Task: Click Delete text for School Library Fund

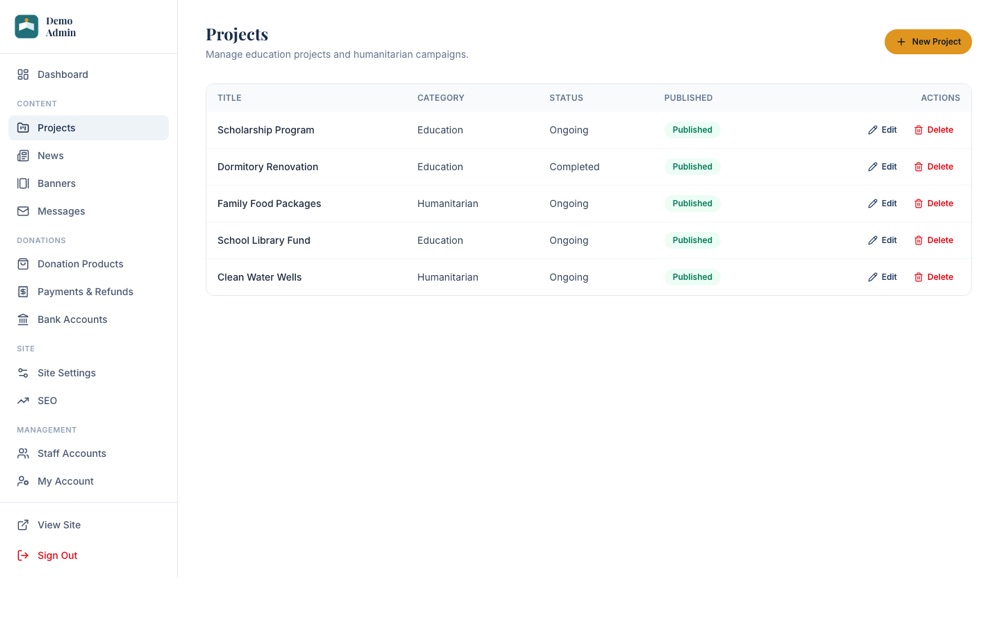Action: (x=940, y=240)
